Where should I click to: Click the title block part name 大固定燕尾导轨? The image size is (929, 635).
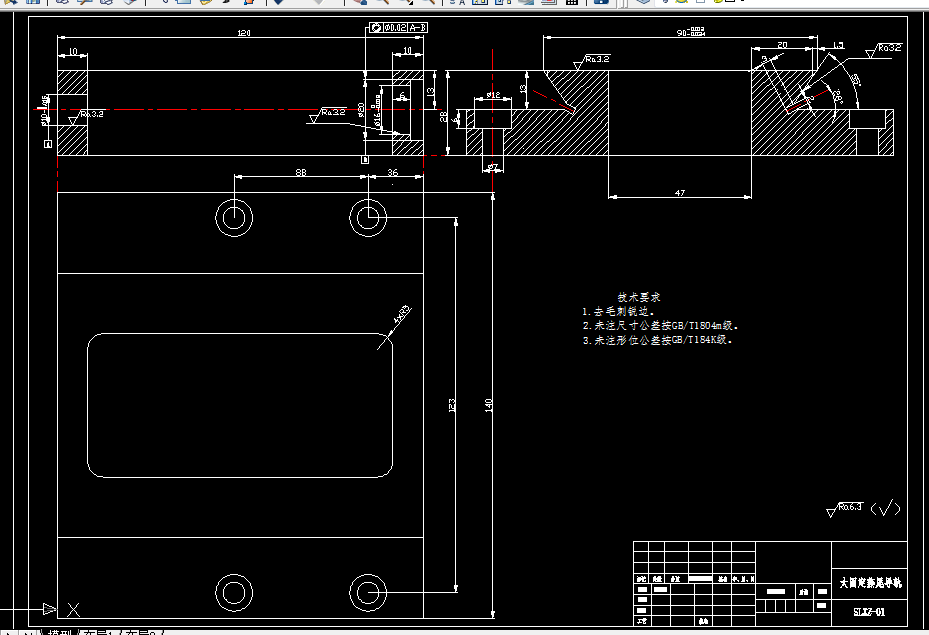[870, 583]
